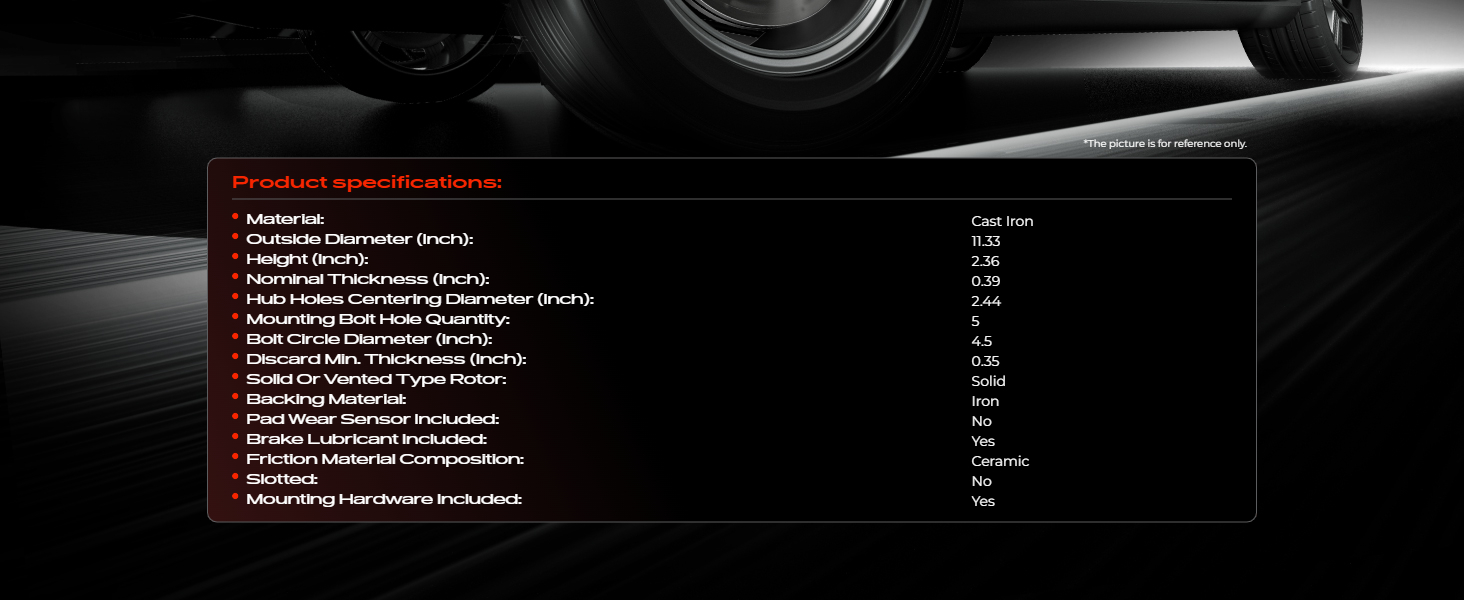
Task: Click the "Material:" specification label
Action: point(285,219)
